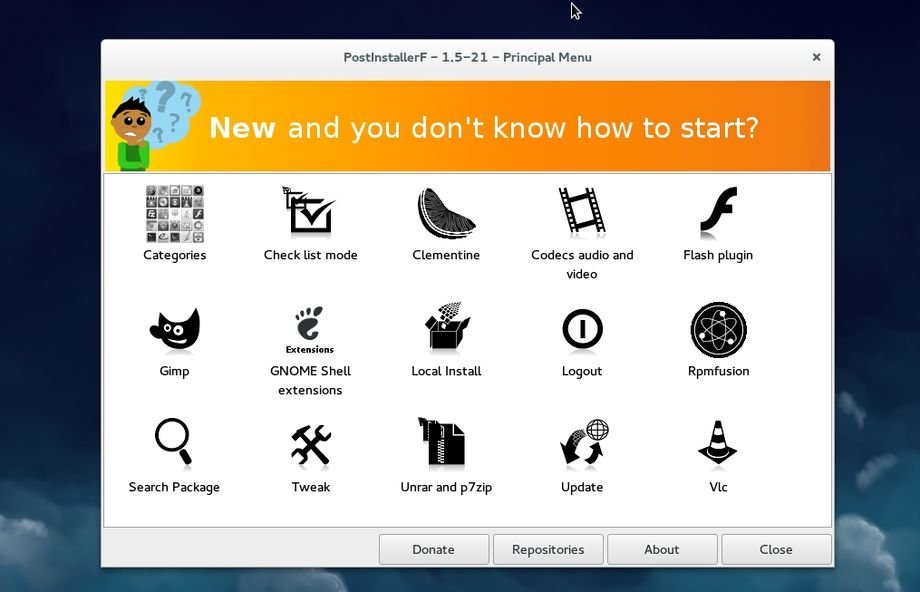
Task: Click the 'Categories' text label
Action: (174, 255)
